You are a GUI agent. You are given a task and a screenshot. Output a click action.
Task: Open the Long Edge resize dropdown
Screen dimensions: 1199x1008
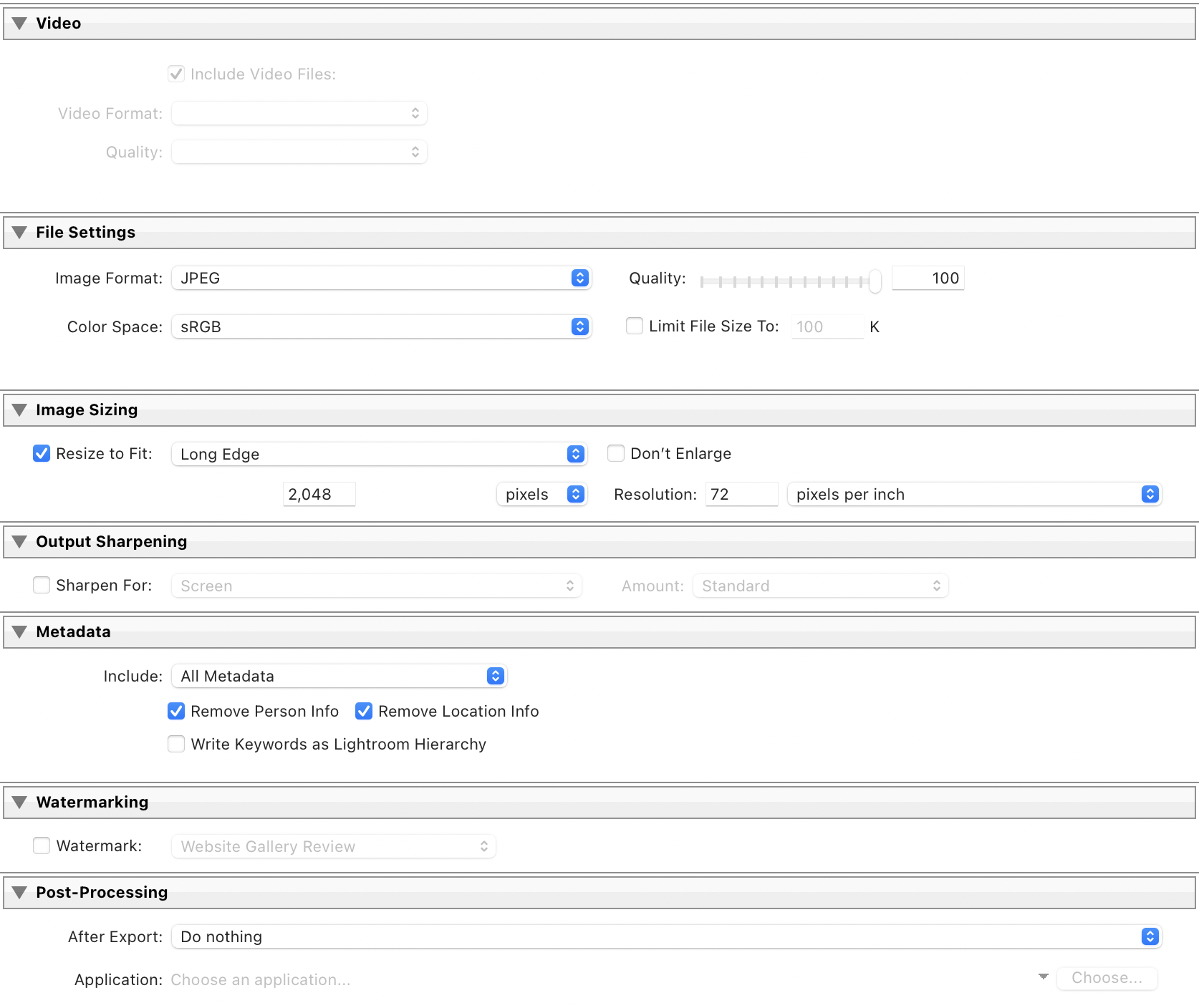pyautogui.click(x=379, y=455)
